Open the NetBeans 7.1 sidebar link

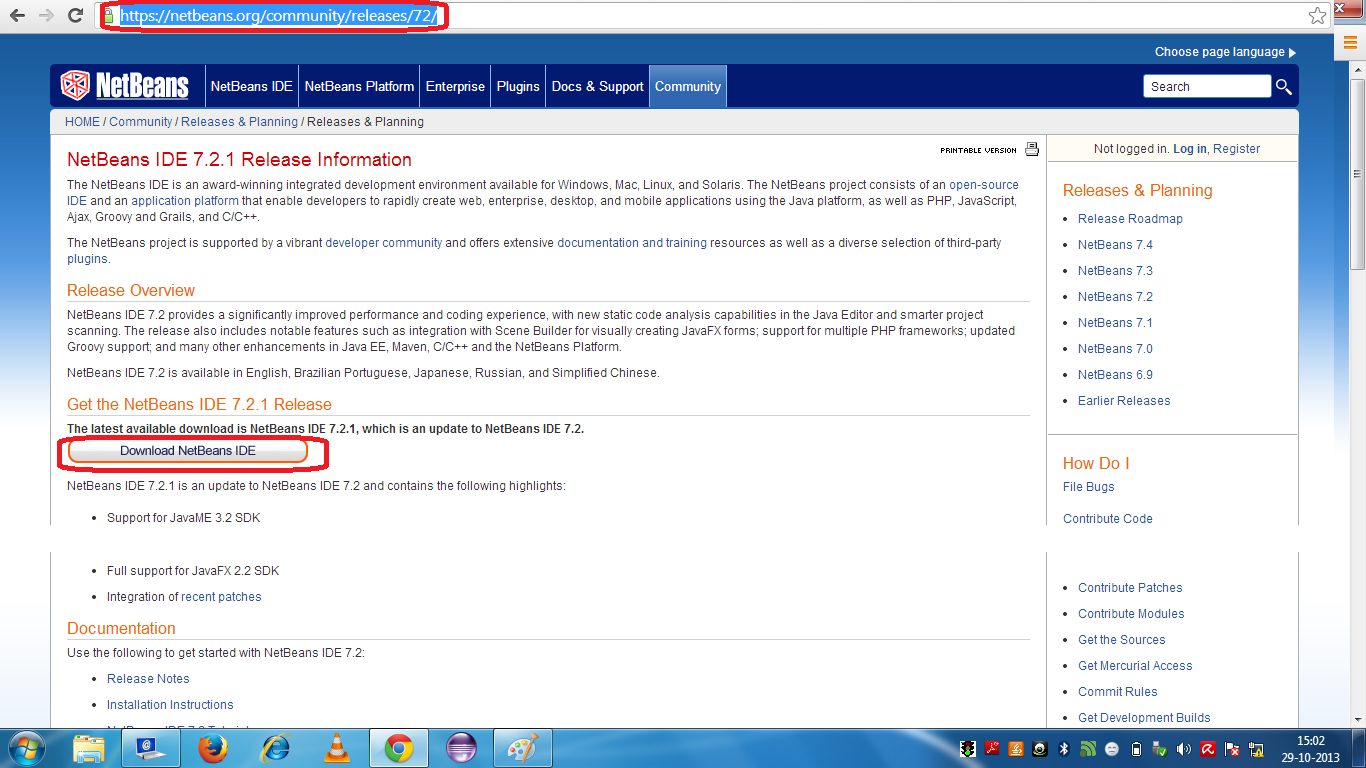[x=1115, y=323]
